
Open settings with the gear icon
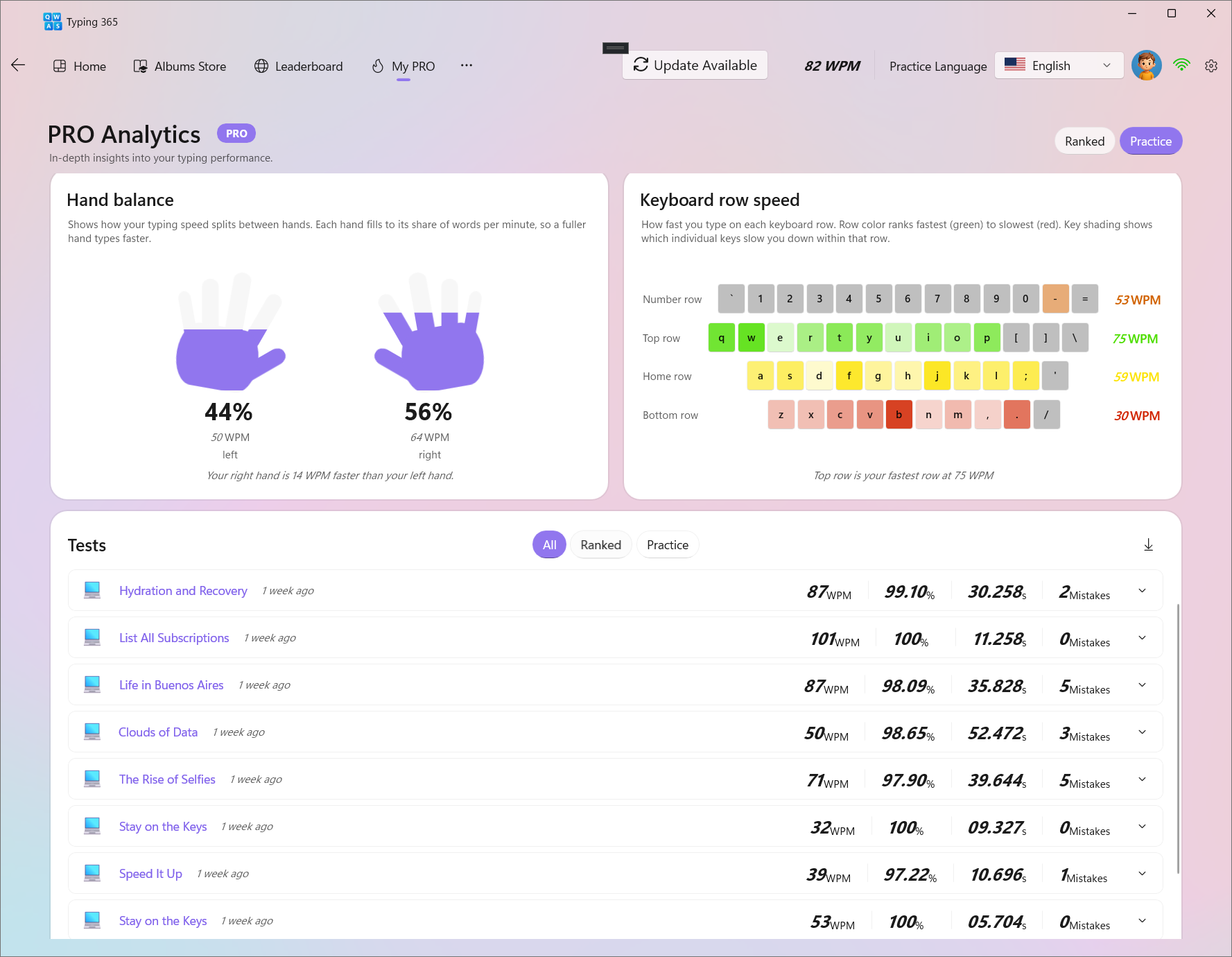pyautogui.click(x=1211, y=66)
